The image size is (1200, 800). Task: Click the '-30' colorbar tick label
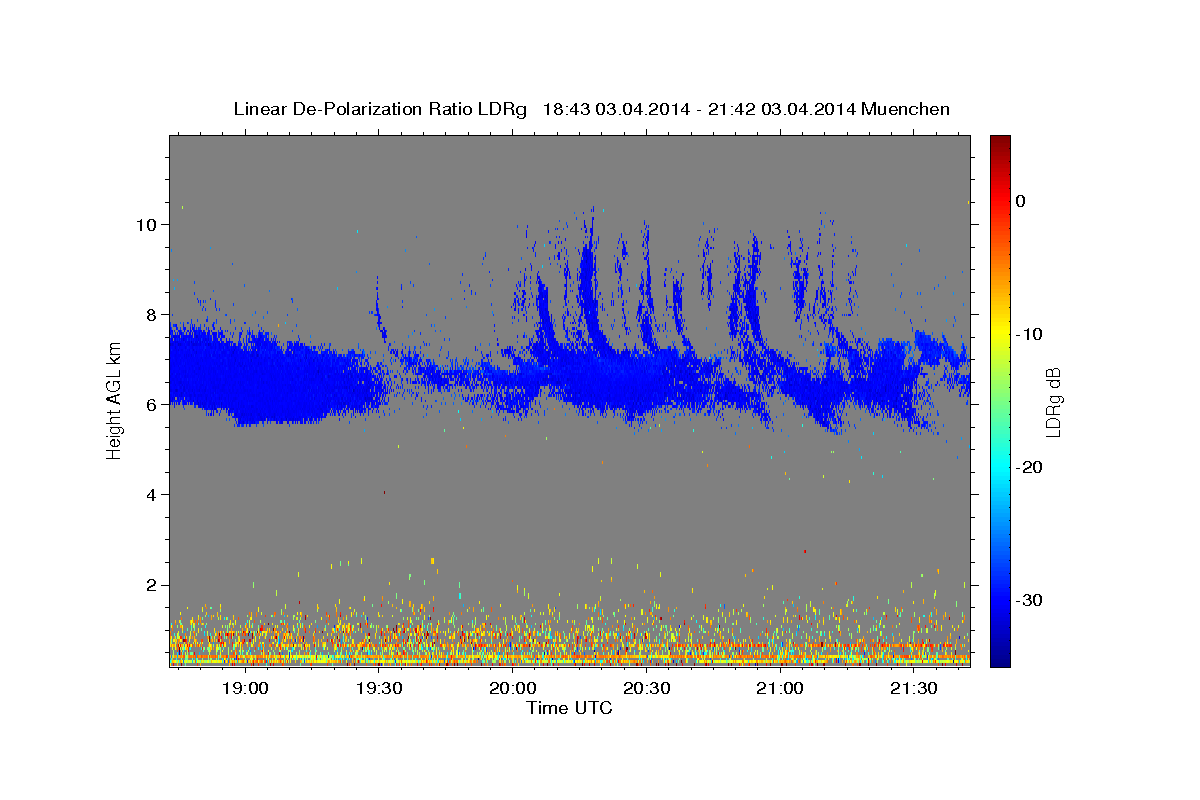pyautogui.click(x=1028, y=600)
